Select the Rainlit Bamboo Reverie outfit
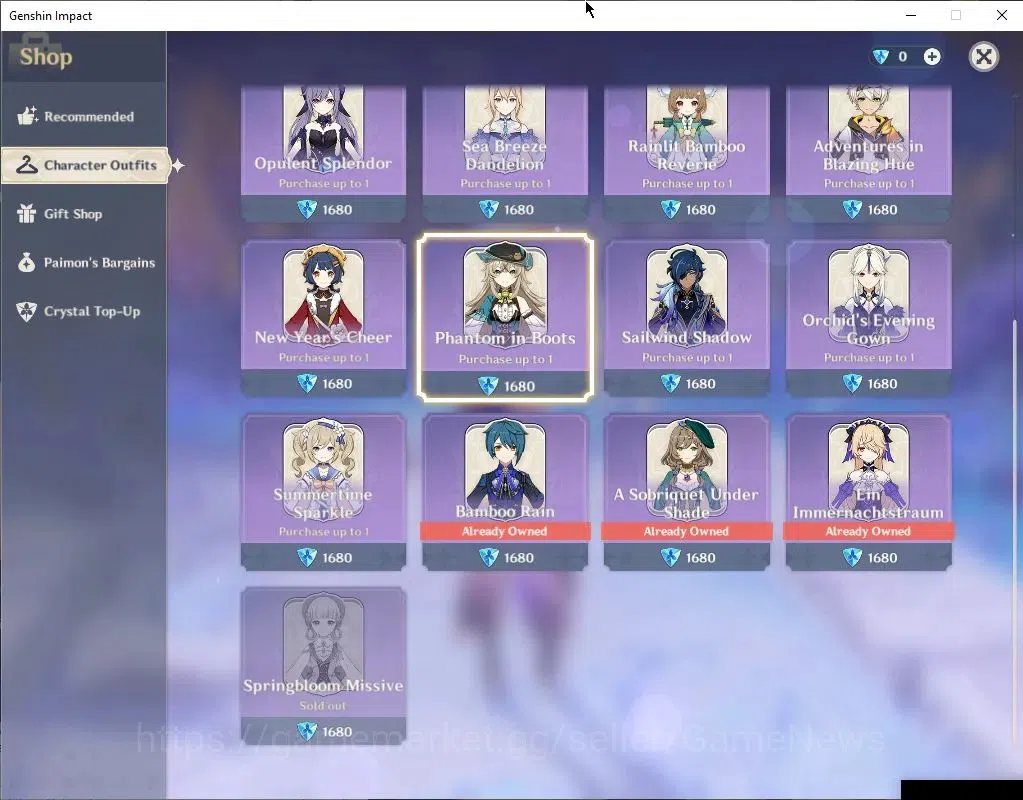Image resolution: width=1023 pixels, height=800 pixels. pyautogui.click(x=686, y=153)
